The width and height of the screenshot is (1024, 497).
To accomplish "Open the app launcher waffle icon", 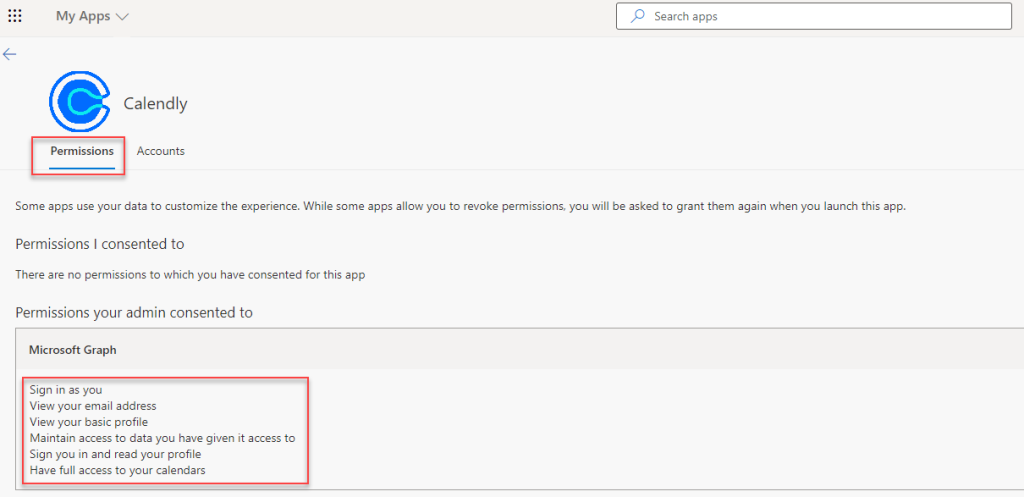I will coord(14,16).
